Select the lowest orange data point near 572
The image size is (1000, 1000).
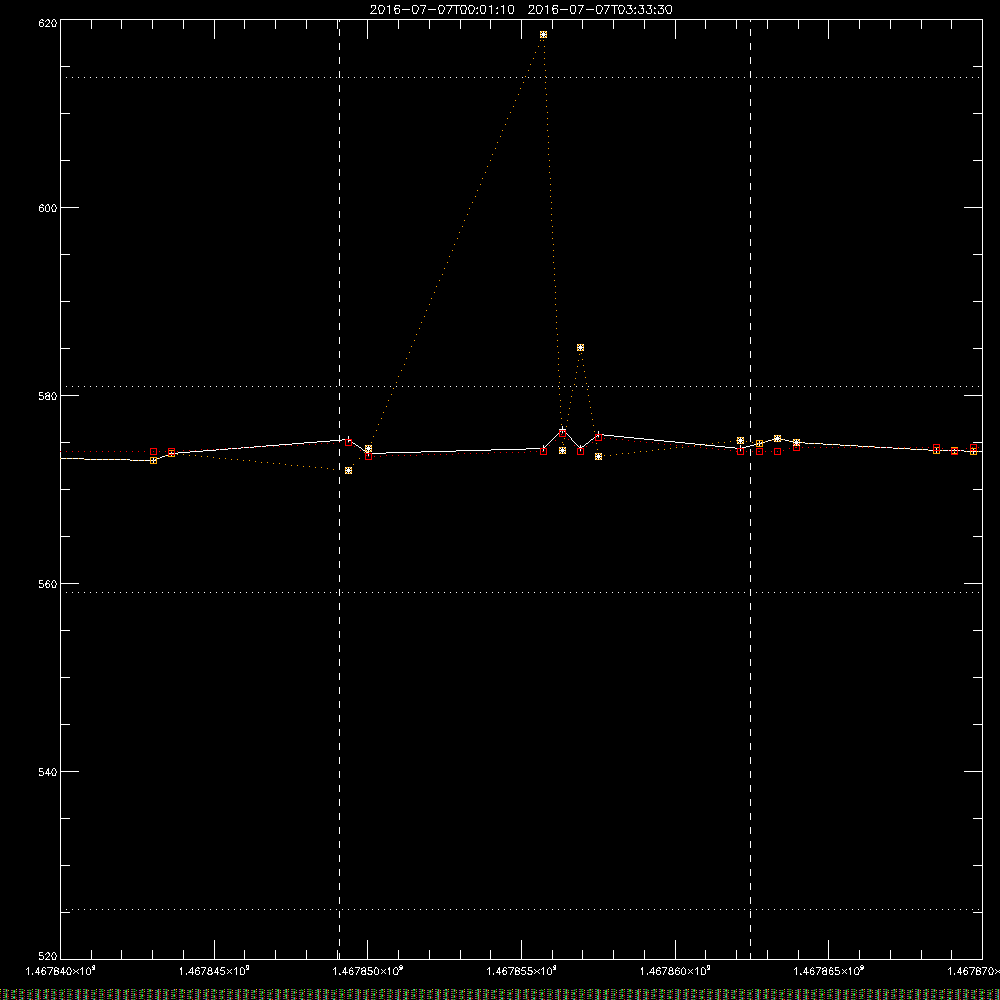click(x=348, y=471)
